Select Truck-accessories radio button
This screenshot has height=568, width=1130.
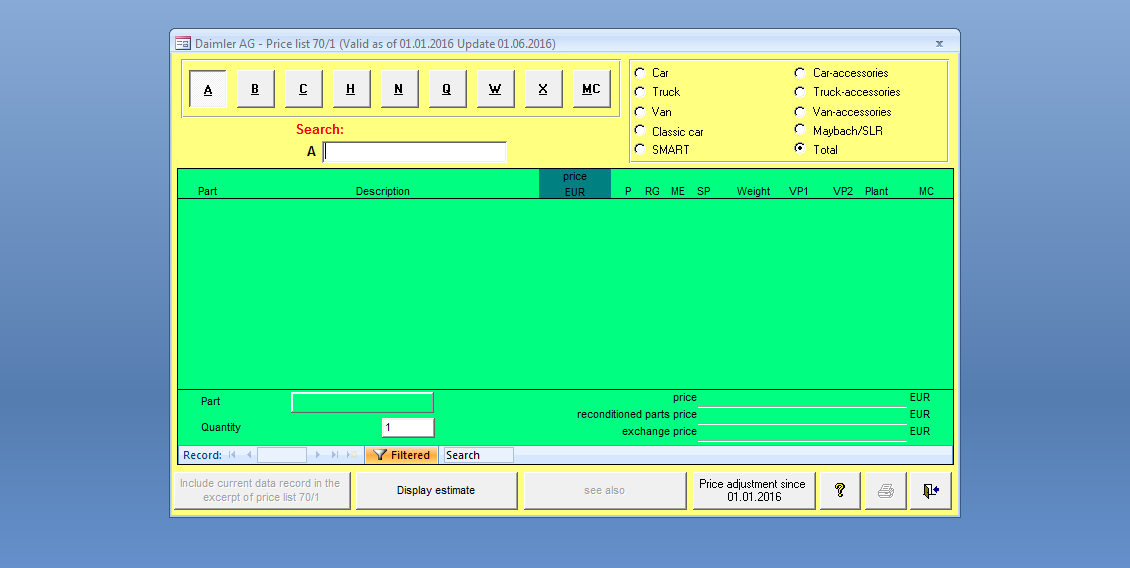click(x=800, y=92)
